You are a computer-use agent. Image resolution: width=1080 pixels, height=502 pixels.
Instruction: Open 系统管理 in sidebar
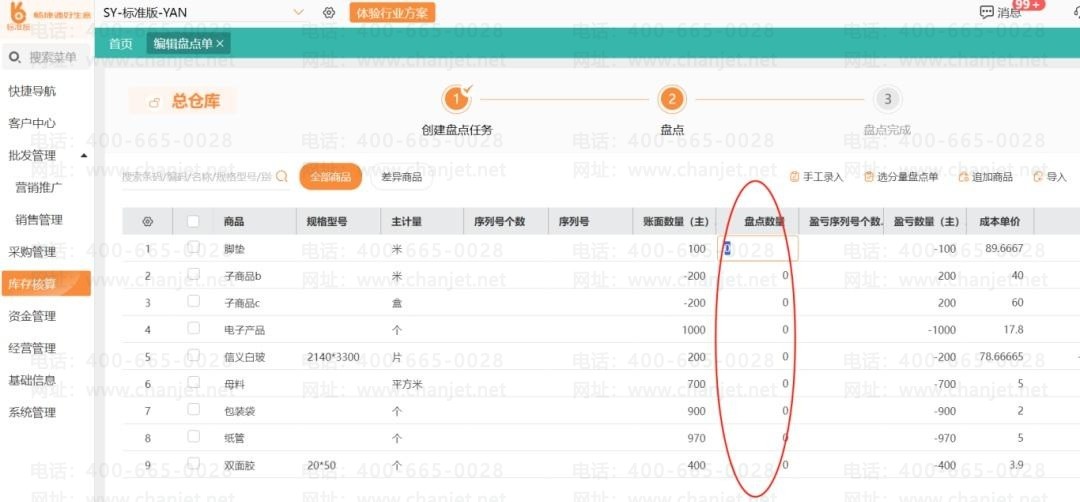pos(32,412)
